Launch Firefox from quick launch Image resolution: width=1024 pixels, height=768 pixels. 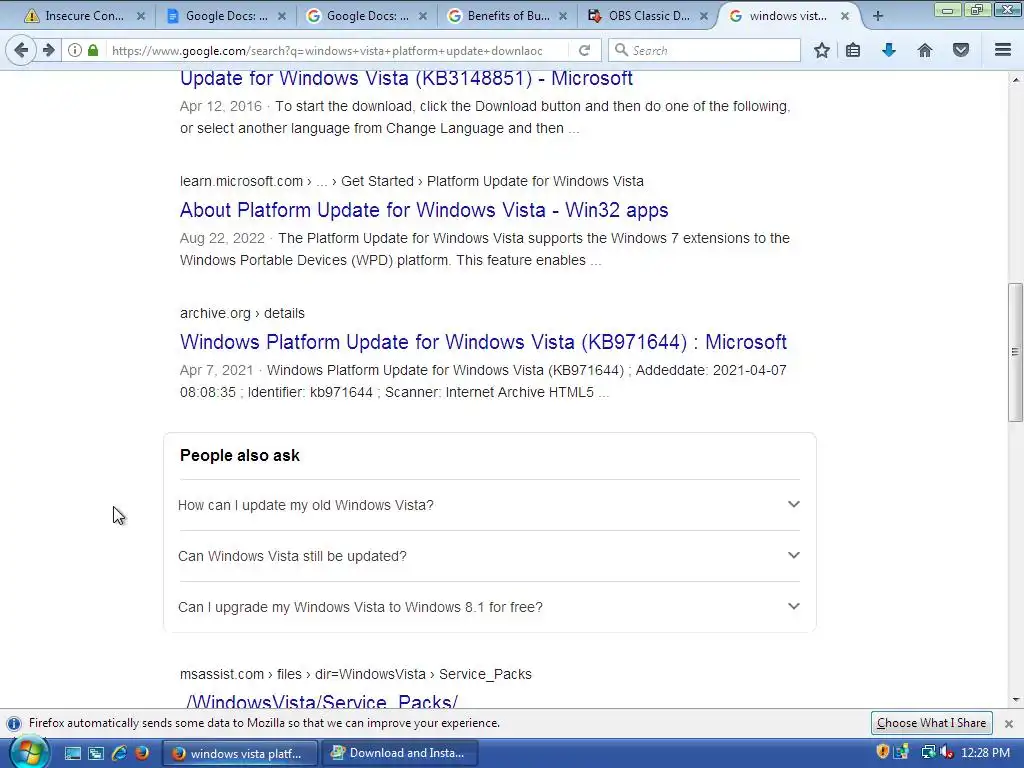pos(141,753)
